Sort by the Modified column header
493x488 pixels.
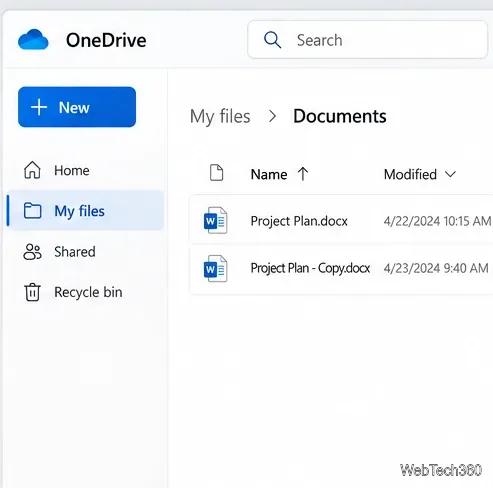410,174
